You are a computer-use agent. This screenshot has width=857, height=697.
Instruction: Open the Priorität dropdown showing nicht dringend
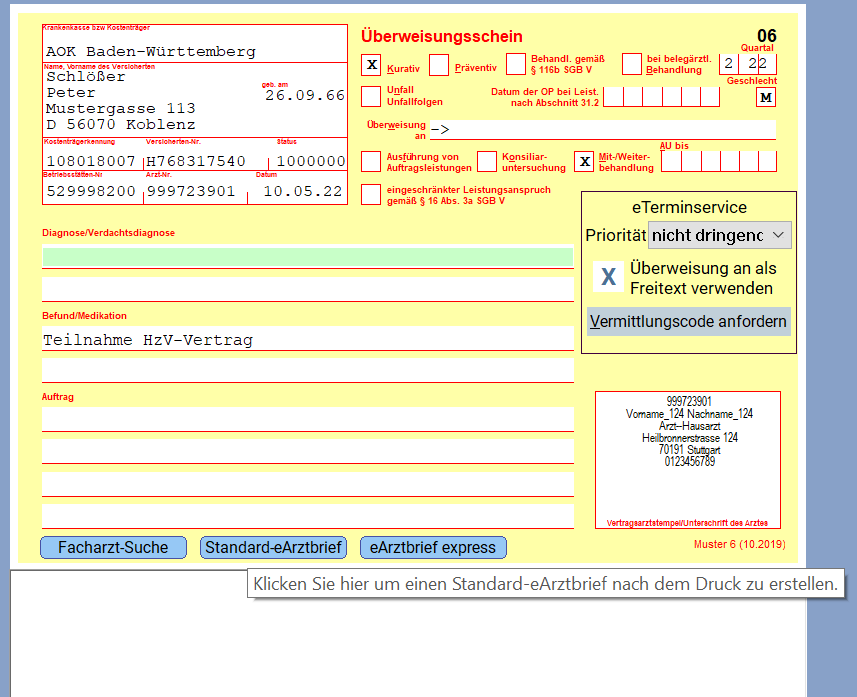(717, 234)
